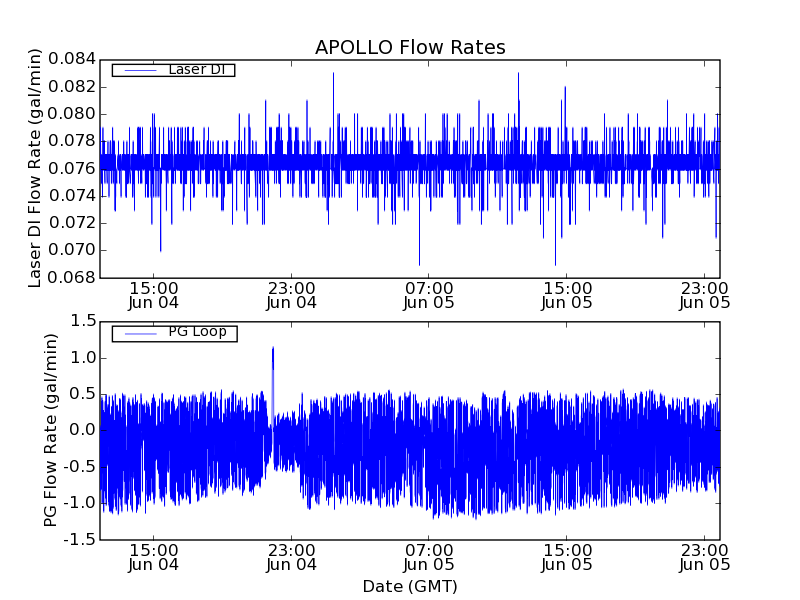Click the -1.0 tick on PG axis

point(80,503)
